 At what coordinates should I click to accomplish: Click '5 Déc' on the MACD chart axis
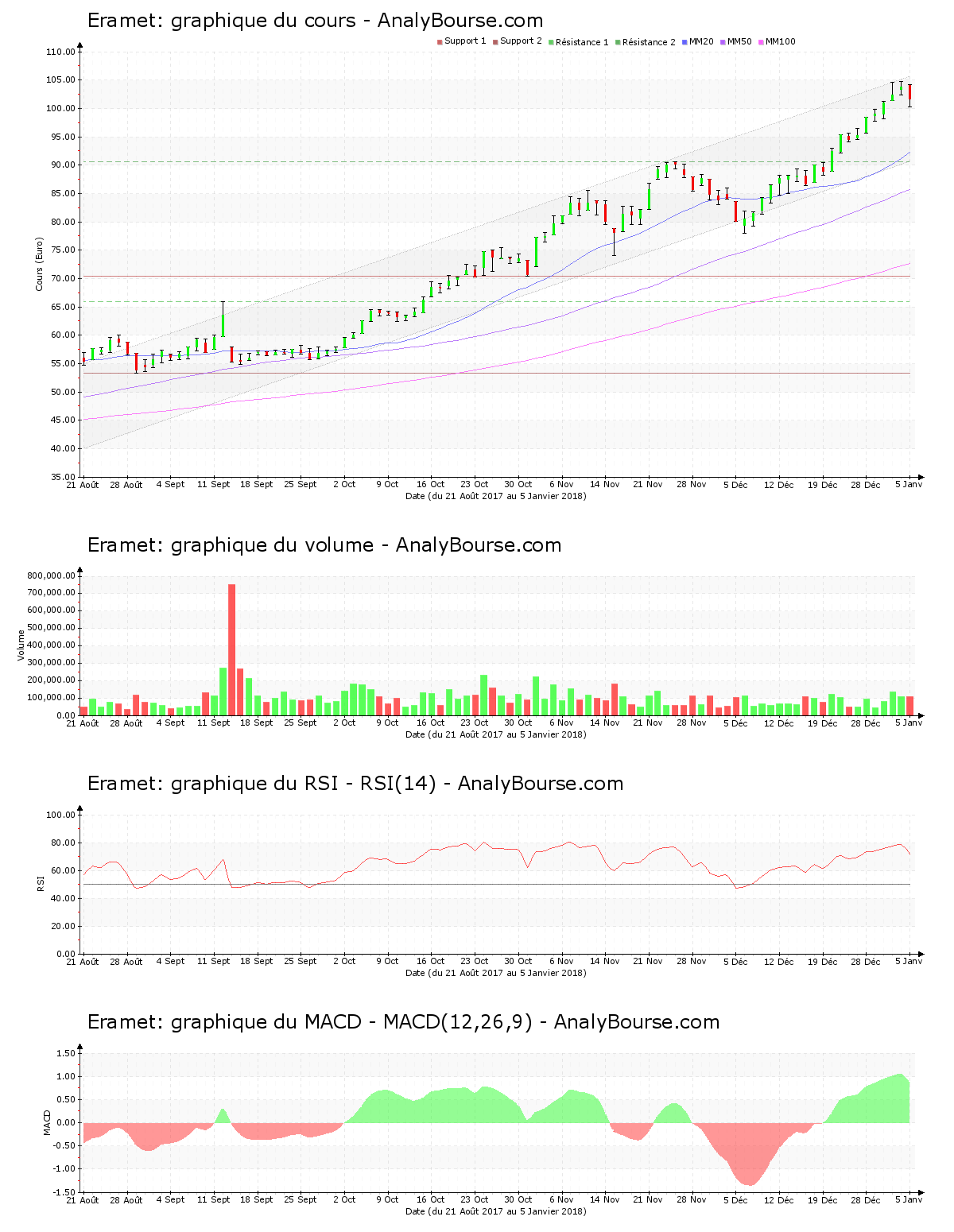click(x=735, y=1199)
